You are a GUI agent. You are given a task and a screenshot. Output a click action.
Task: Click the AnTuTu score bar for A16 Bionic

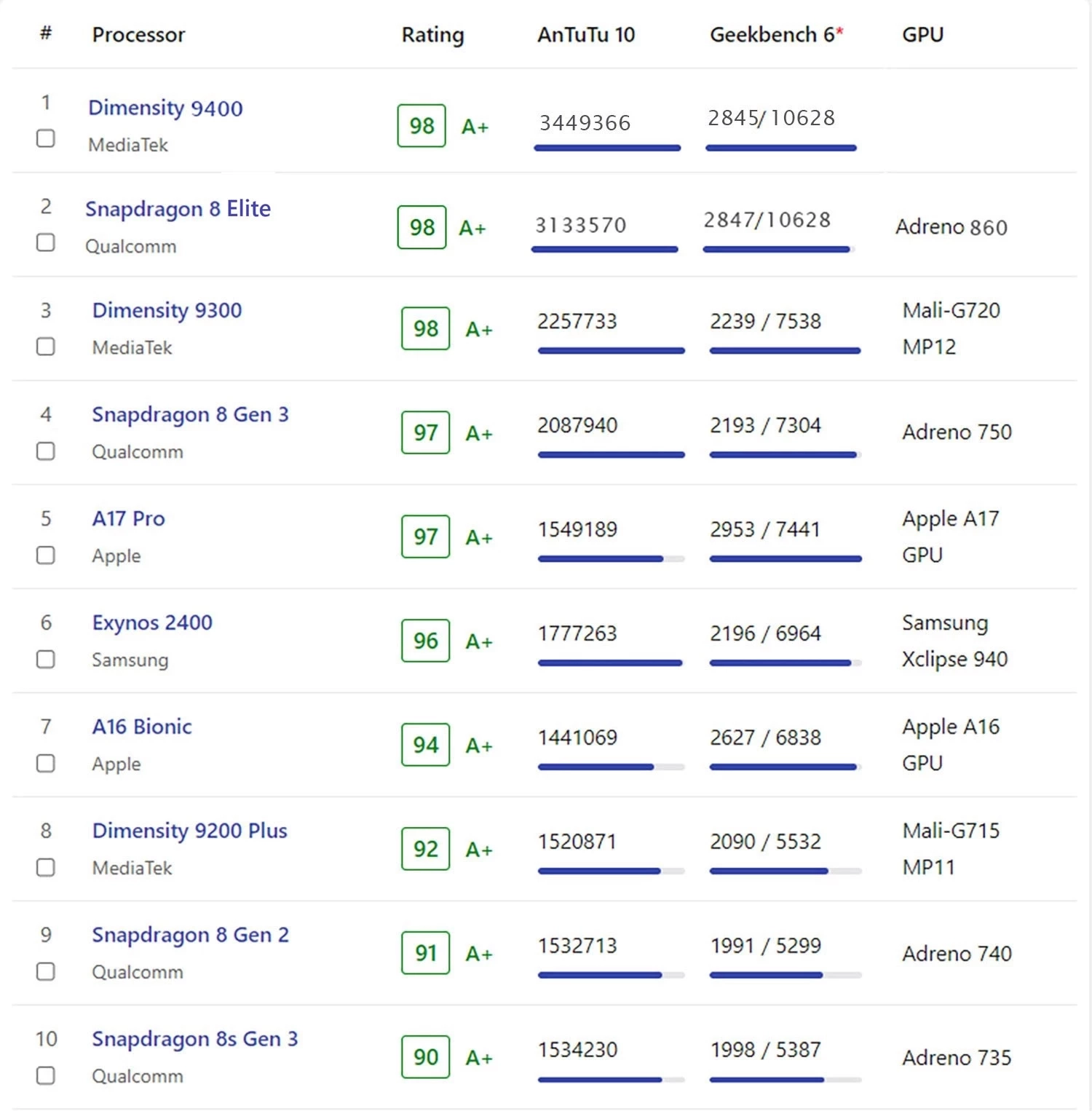pyautogui.click(x=612, y=767)
